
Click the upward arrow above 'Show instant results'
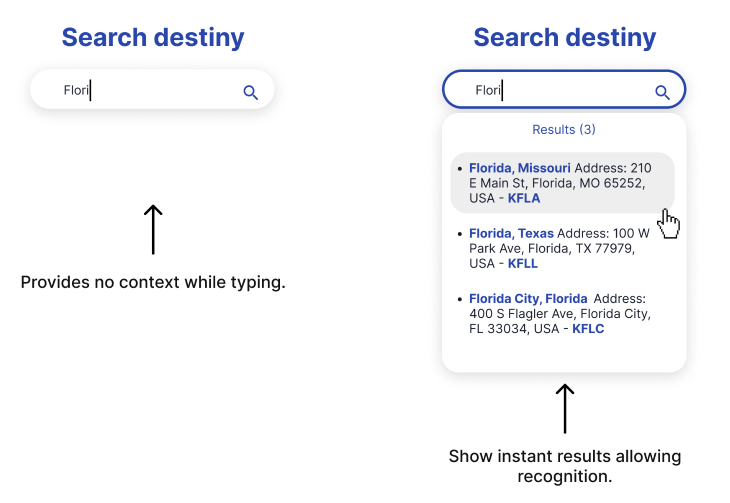coord(565,408)
